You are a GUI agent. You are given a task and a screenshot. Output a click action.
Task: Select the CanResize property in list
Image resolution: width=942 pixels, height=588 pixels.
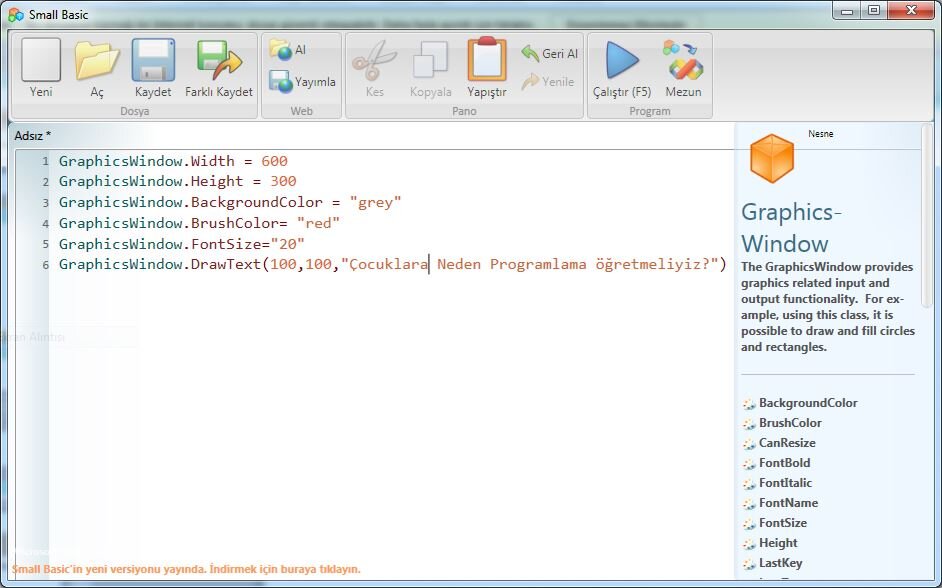coord(786,443)
